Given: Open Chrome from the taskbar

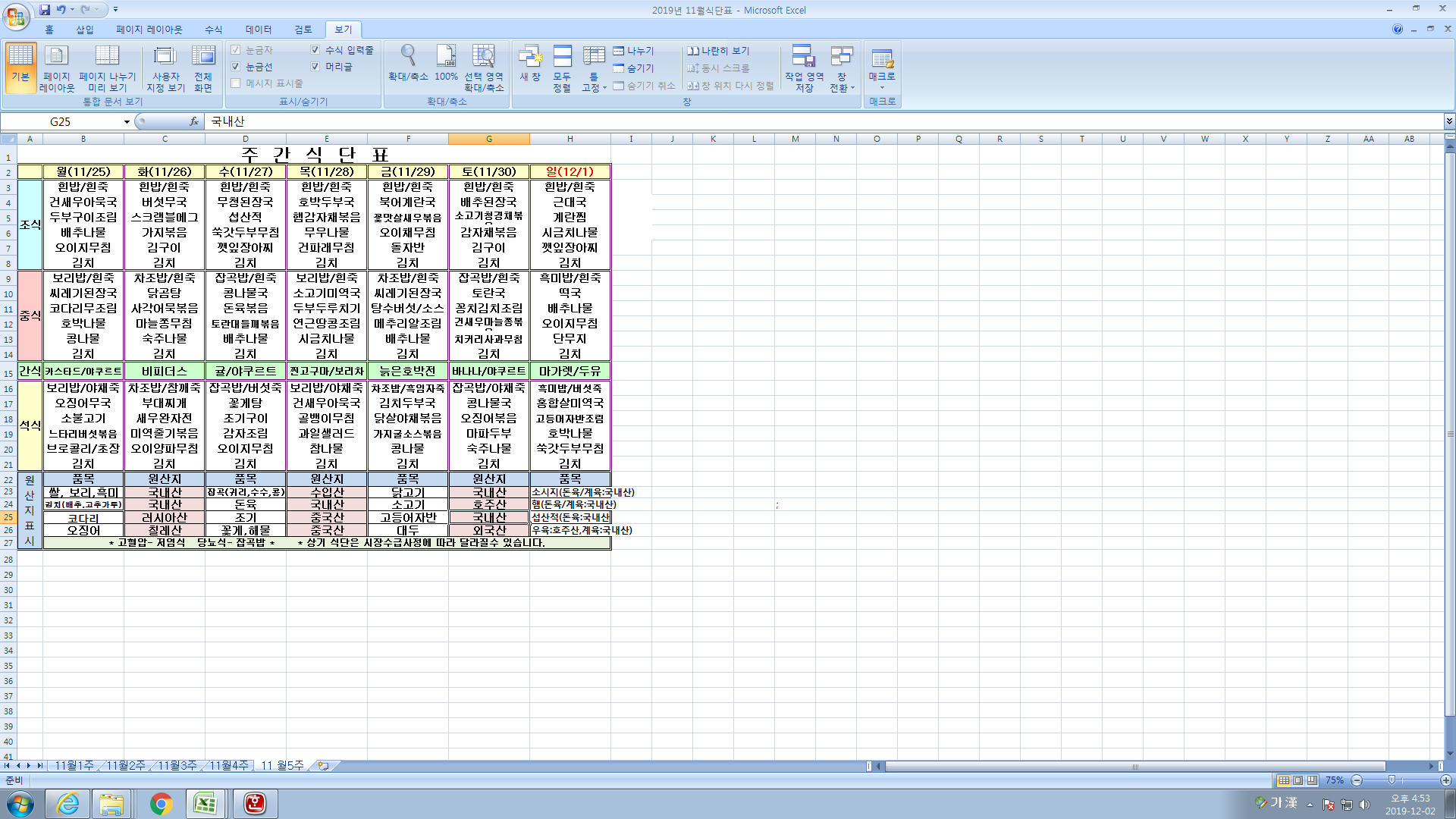Looking at the screenshot, I should click(x=161, y=804).
